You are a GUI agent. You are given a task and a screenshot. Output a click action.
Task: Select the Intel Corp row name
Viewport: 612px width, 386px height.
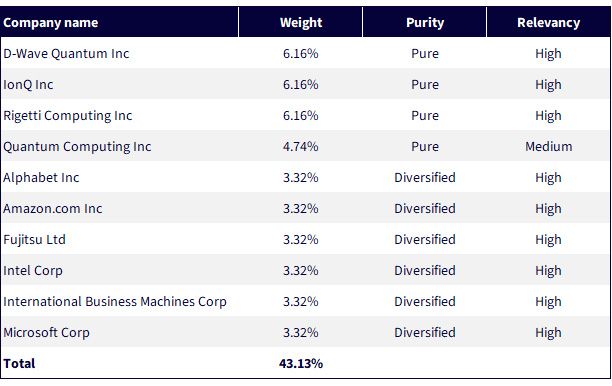pyautogui.click(x=33, y=270)
